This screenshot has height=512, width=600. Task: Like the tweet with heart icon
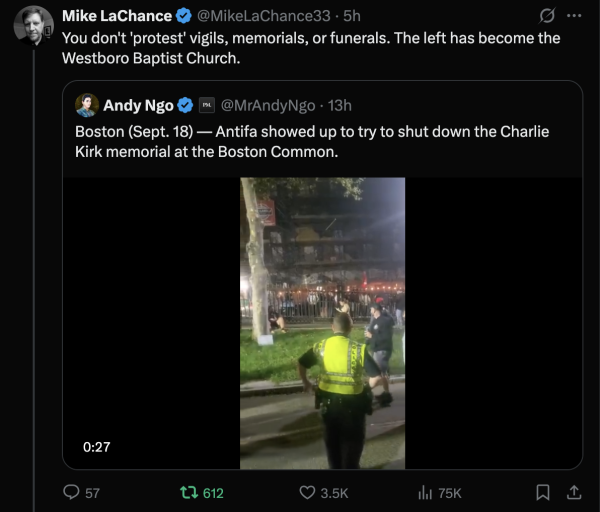(x=309, y=492)
